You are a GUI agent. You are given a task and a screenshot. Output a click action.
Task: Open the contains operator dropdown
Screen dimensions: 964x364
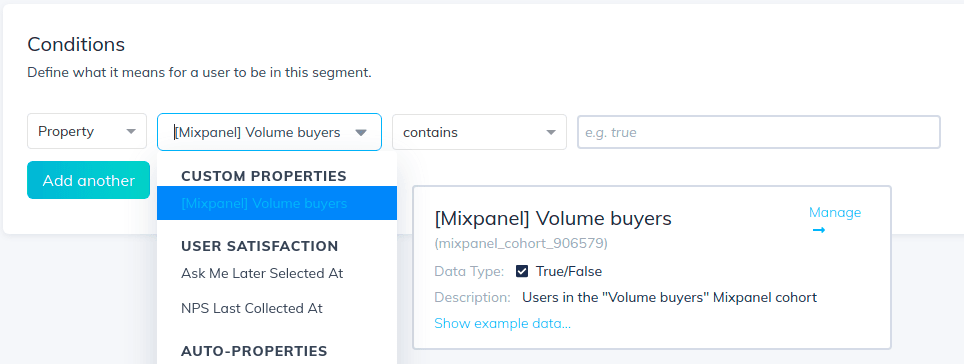coord(479,132)
